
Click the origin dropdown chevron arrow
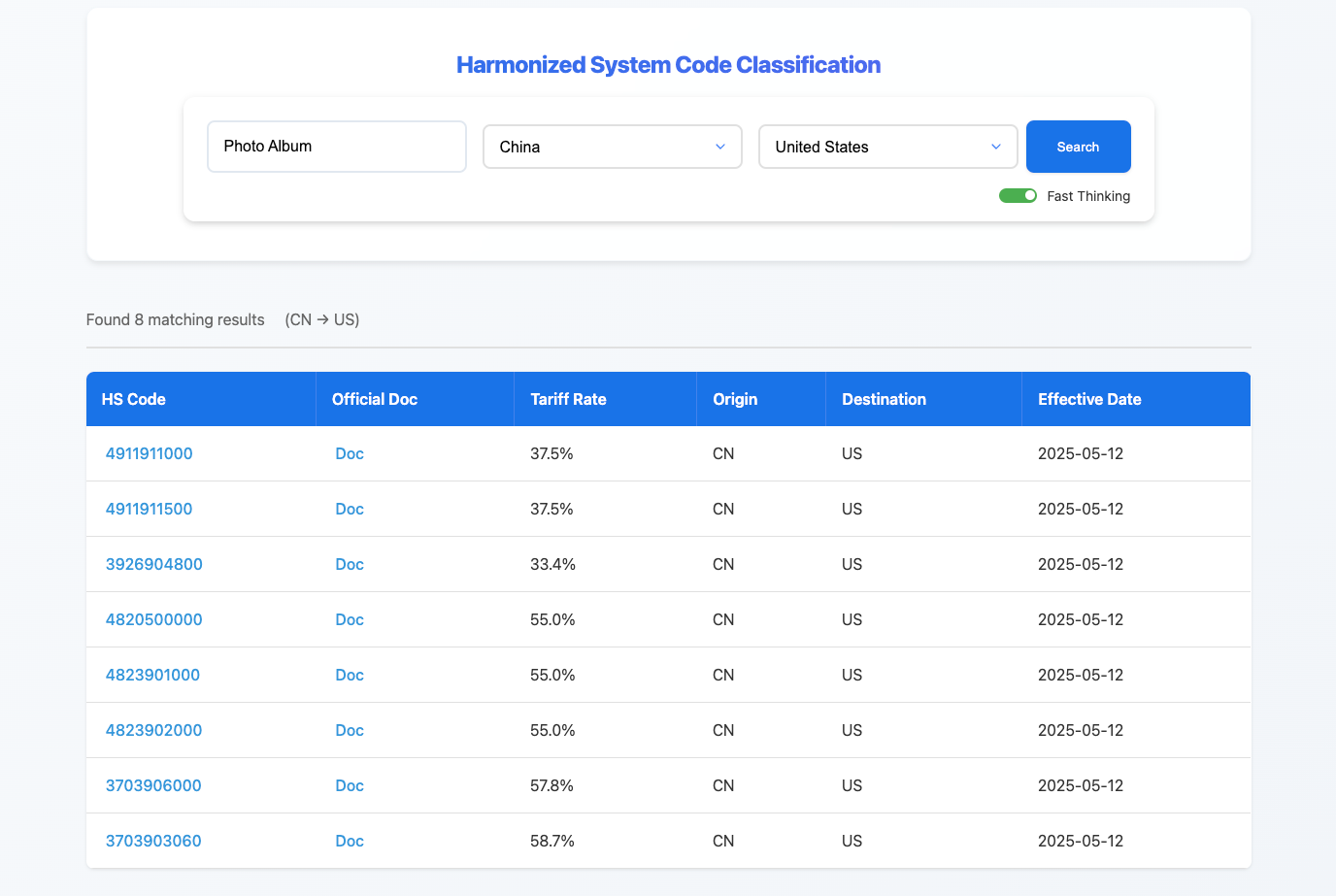[720, 147]
